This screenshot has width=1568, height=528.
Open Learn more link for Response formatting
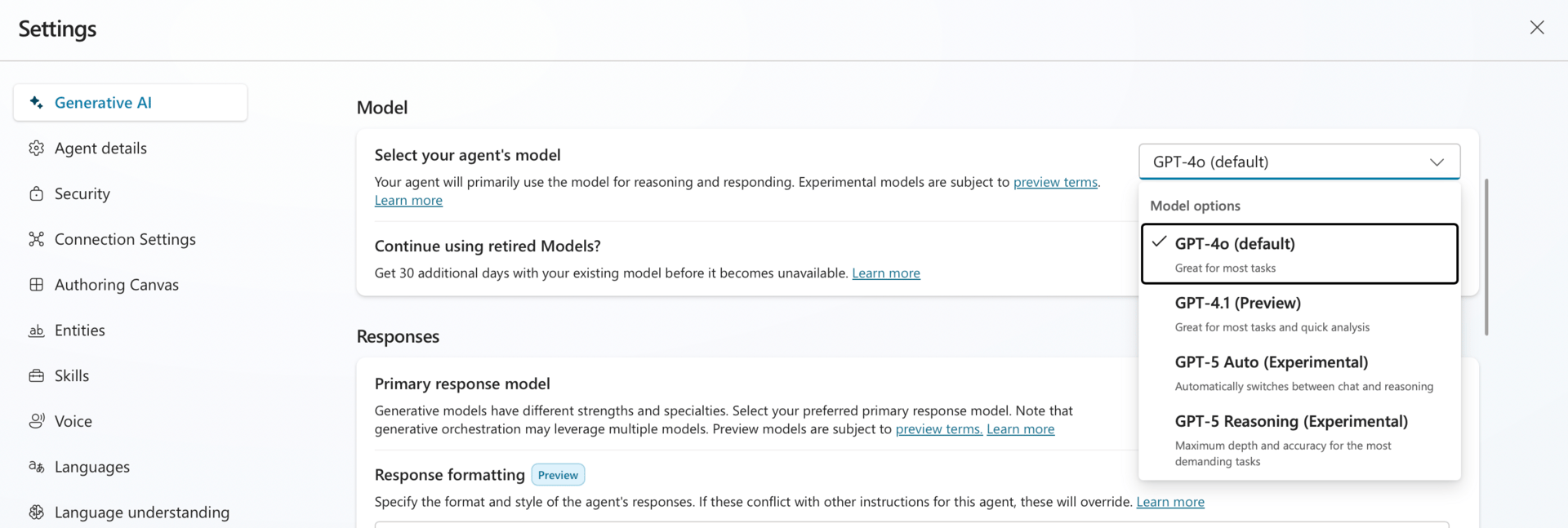click(x=1170, y=502)
